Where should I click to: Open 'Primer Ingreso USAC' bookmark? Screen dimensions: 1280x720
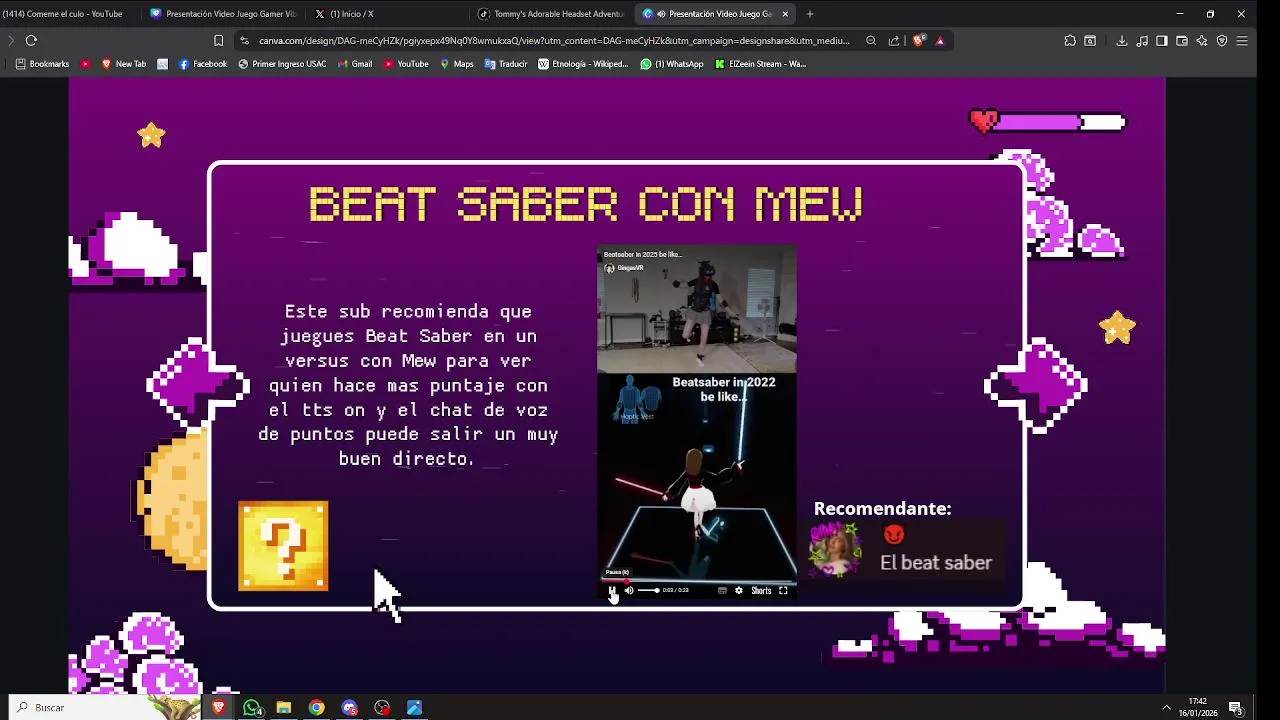pos(282,64)
